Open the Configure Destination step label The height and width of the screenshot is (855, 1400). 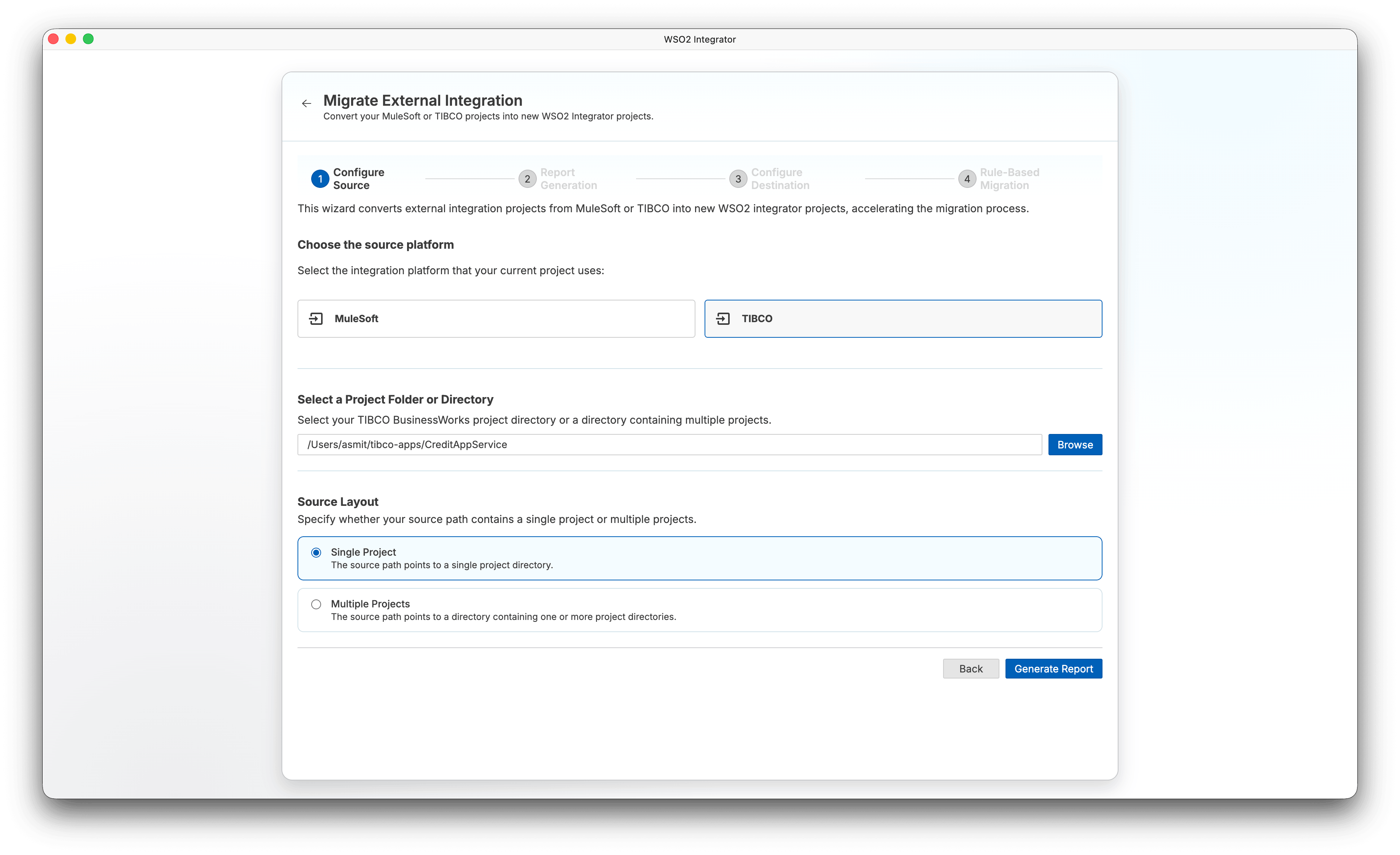click(x=780, y=179)
